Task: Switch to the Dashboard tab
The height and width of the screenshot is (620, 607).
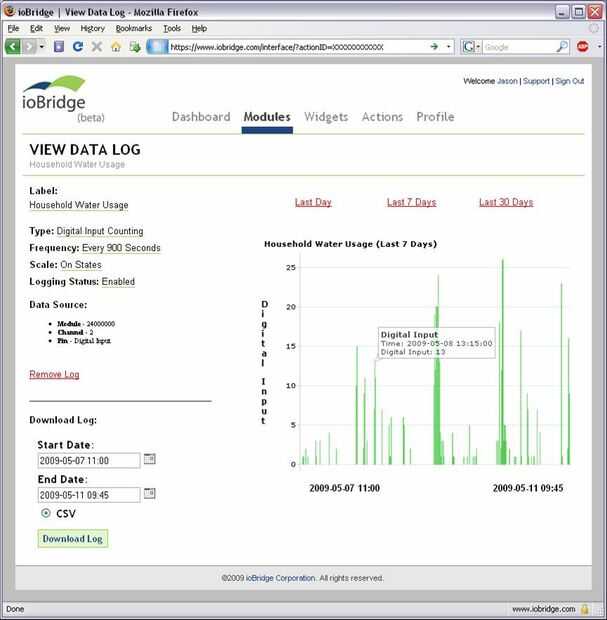Action: (x=201, y=117)
